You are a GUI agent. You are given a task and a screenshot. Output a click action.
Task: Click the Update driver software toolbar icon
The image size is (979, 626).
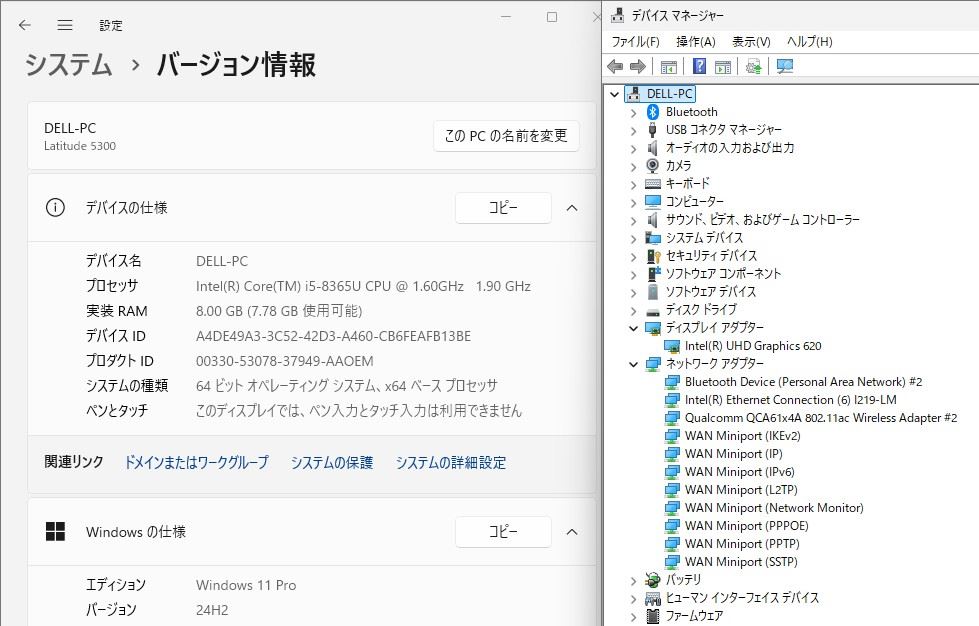point(754,66)
